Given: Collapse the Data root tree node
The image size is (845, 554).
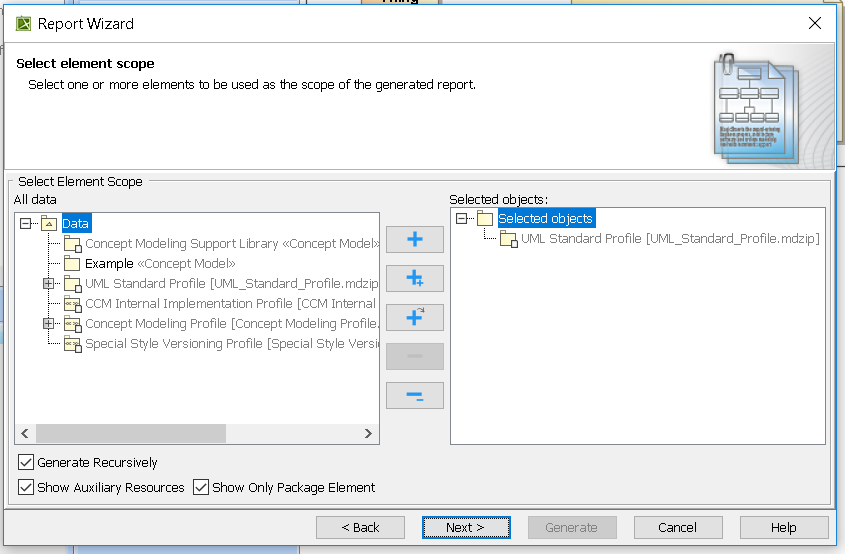Looking at the screenshot, I should [x=26, y=224].
